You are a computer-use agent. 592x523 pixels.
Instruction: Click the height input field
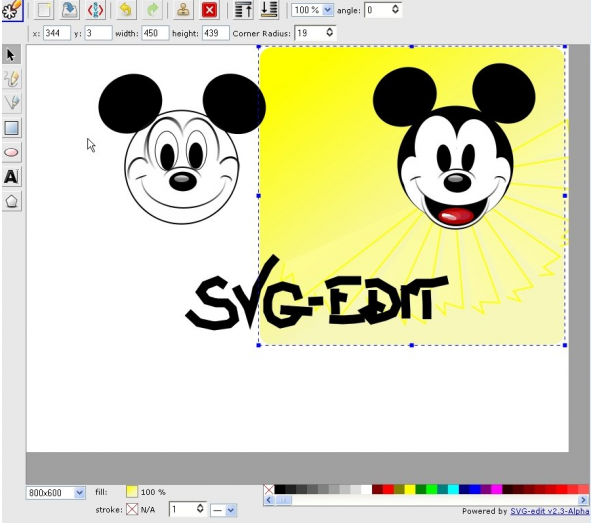click(216, 33)
